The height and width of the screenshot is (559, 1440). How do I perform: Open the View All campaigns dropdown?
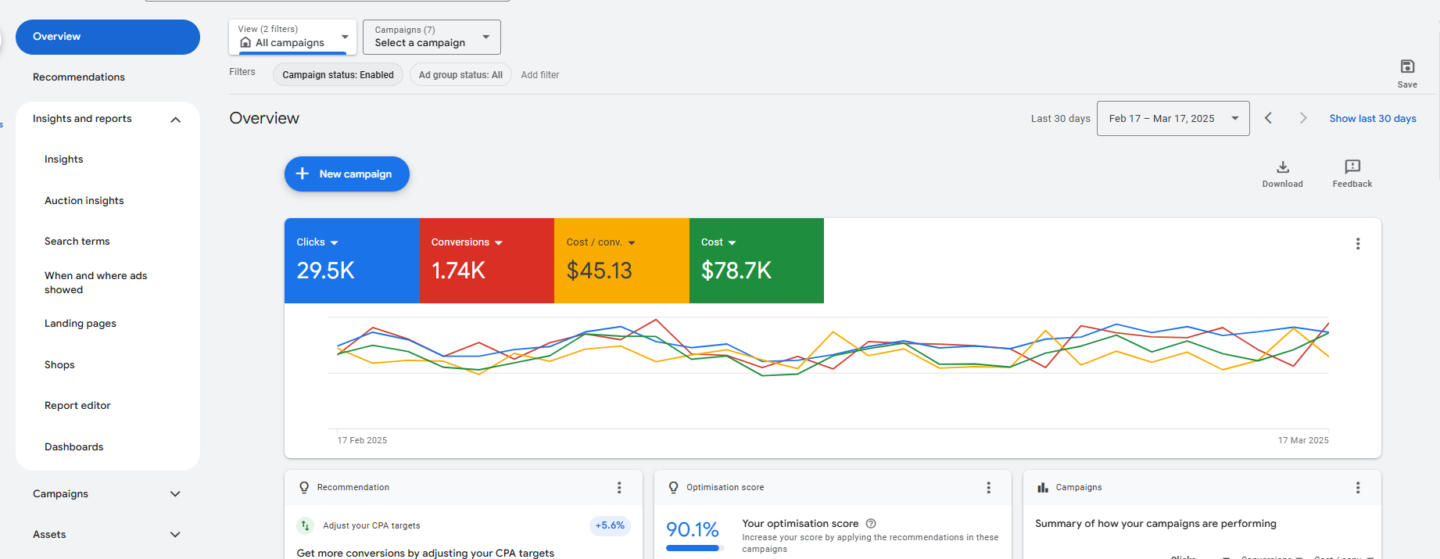pos(293,37)
